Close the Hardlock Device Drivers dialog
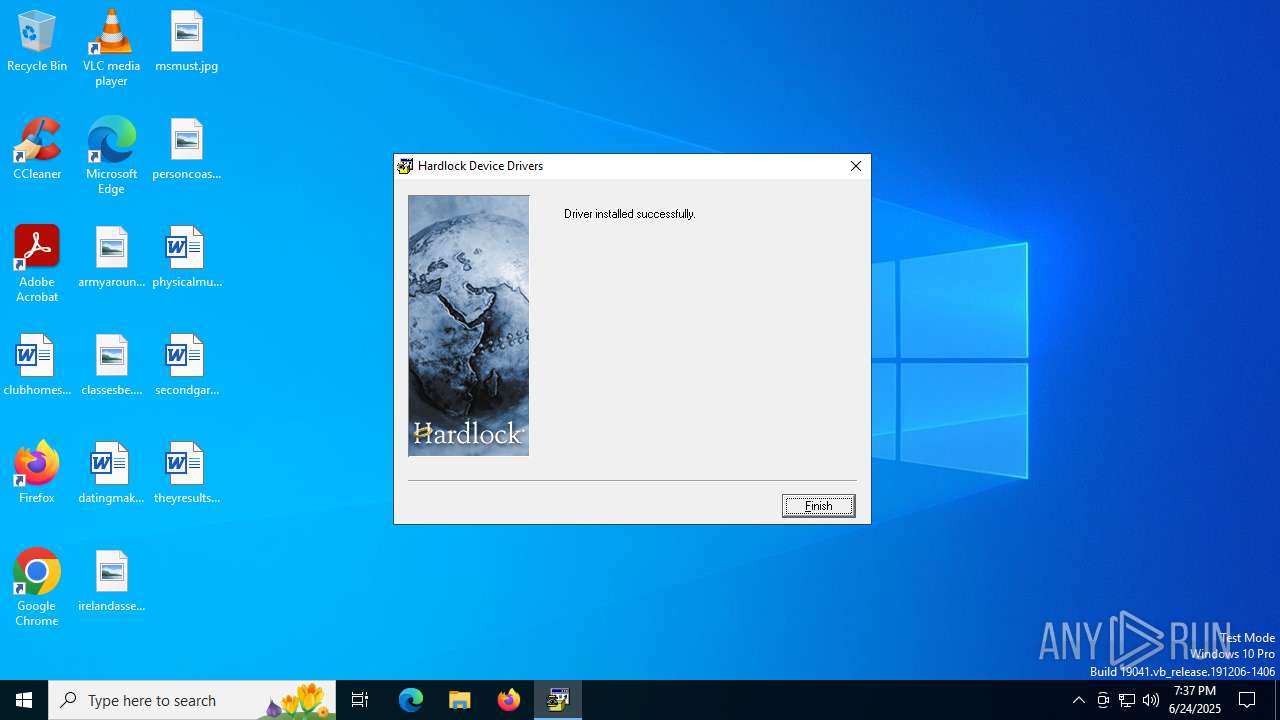Image resolution: width=1280 pixels, height=720 pixels. [x=856, y=166]
